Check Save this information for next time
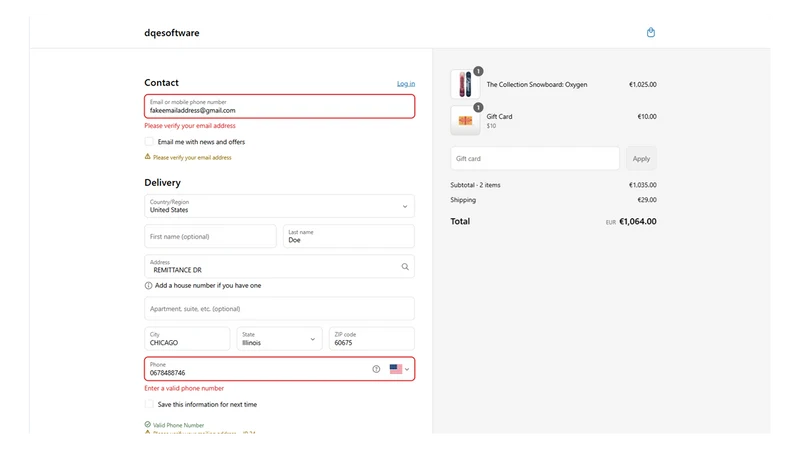Screen dimensions: 800x450 [149, 404]
